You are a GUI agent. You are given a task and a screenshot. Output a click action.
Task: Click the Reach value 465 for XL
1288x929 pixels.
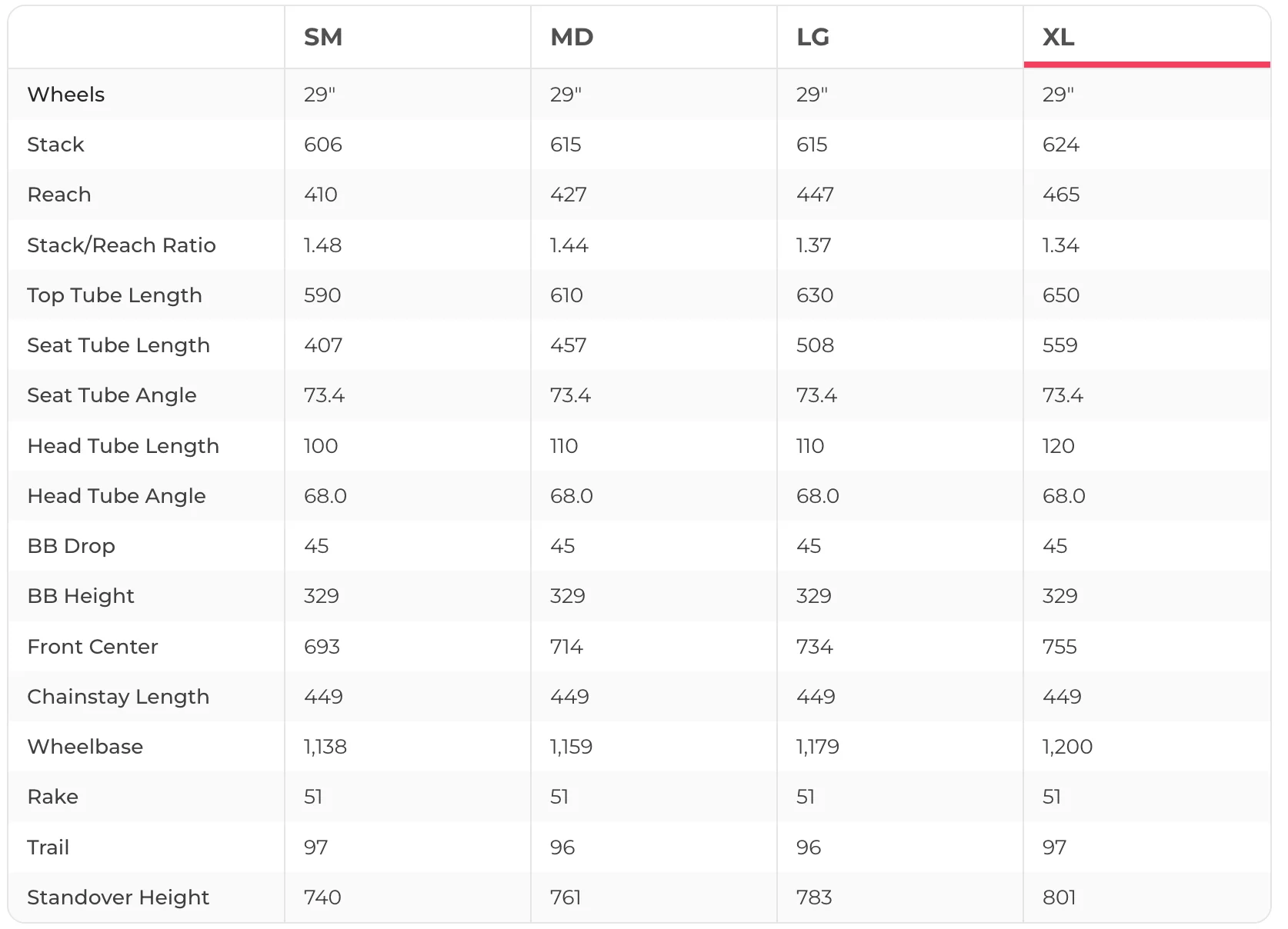click(1061, 195)
